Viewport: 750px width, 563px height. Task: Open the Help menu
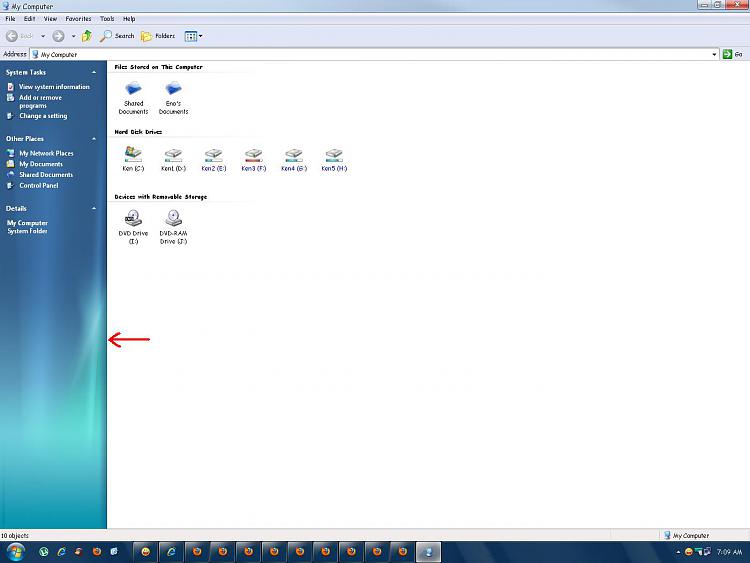point(129,19)
